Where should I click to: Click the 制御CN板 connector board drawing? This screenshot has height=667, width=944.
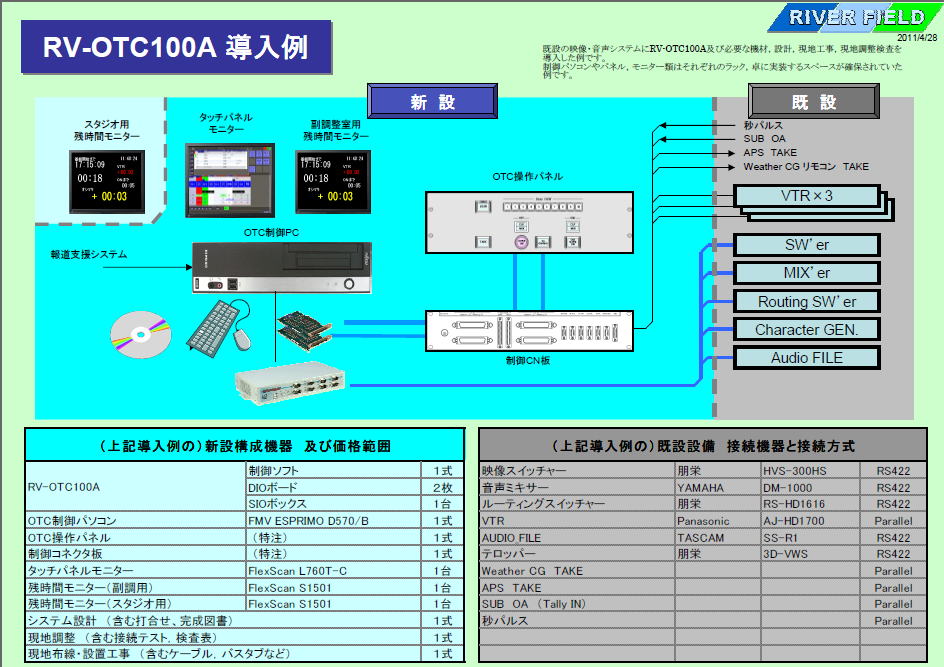coord(529,330)
